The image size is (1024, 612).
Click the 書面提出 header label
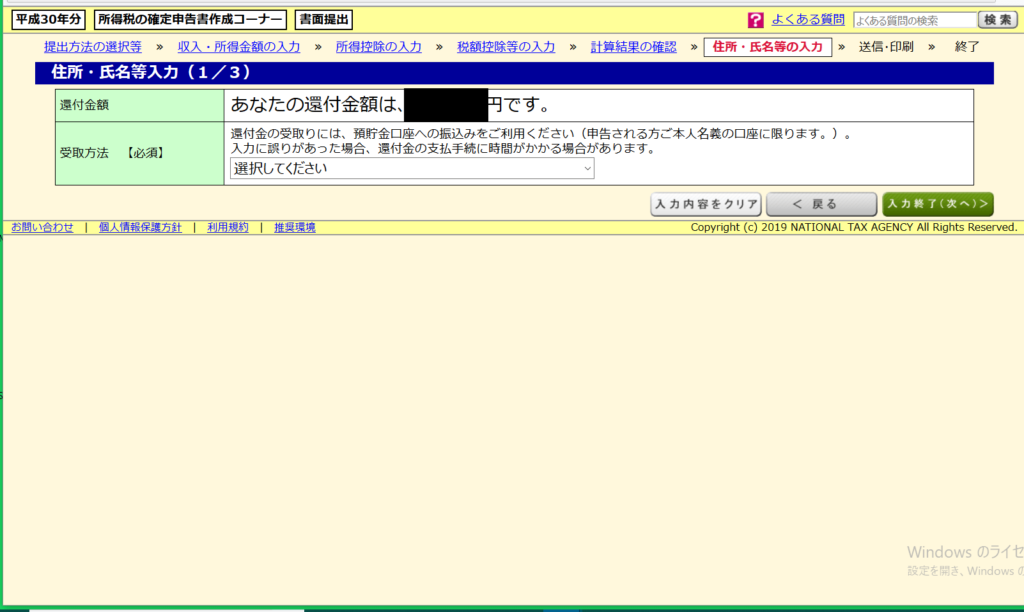pos(324,20)
